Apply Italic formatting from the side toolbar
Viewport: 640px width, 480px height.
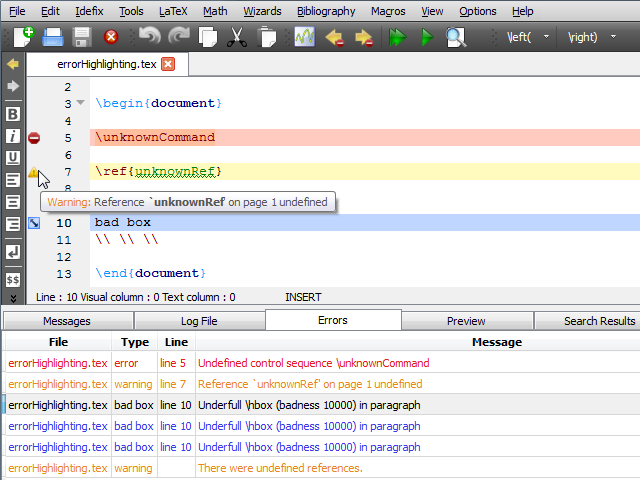coord(13,136)
